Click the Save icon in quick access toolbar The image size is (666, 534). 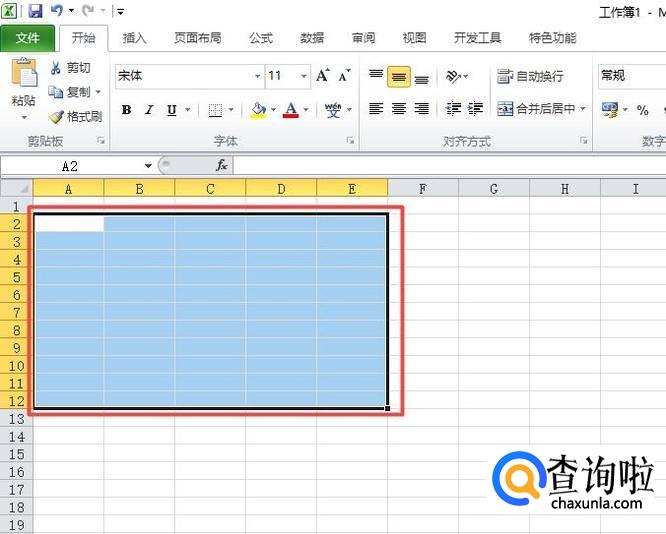(x=35, y=11)
